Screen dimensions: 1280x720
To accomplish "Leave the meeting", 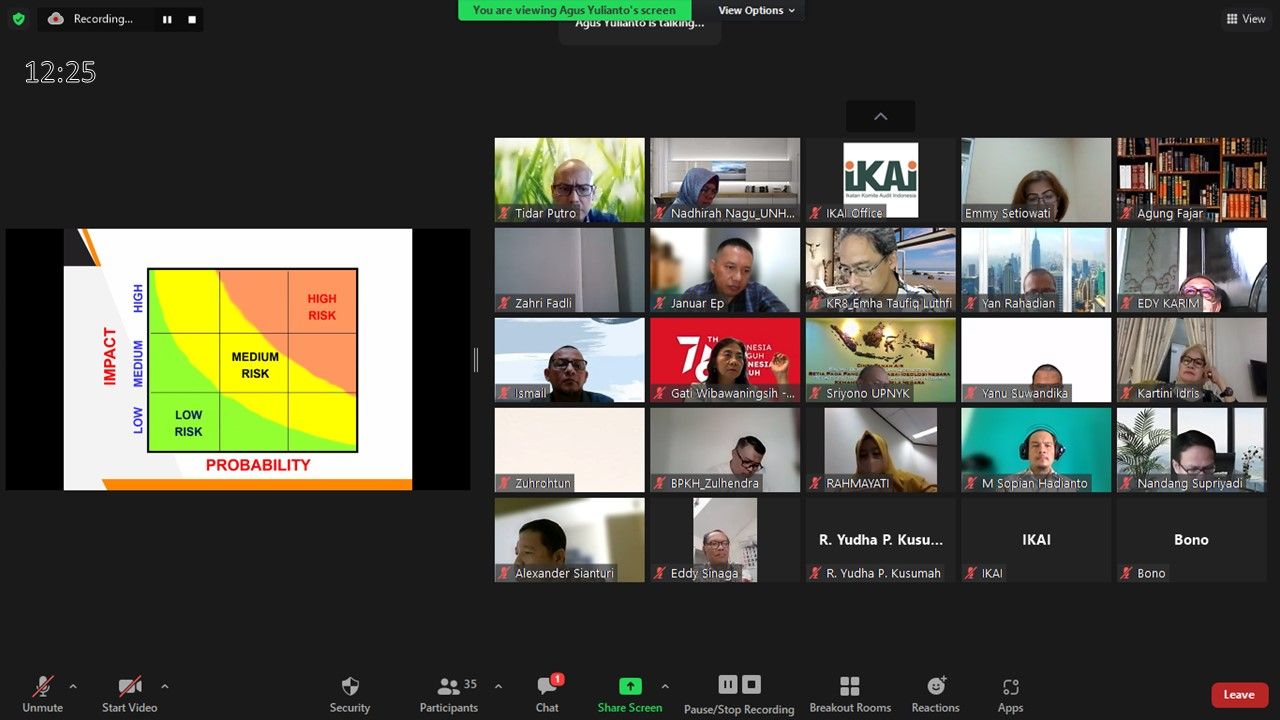I will click(x=1239, y=694).
